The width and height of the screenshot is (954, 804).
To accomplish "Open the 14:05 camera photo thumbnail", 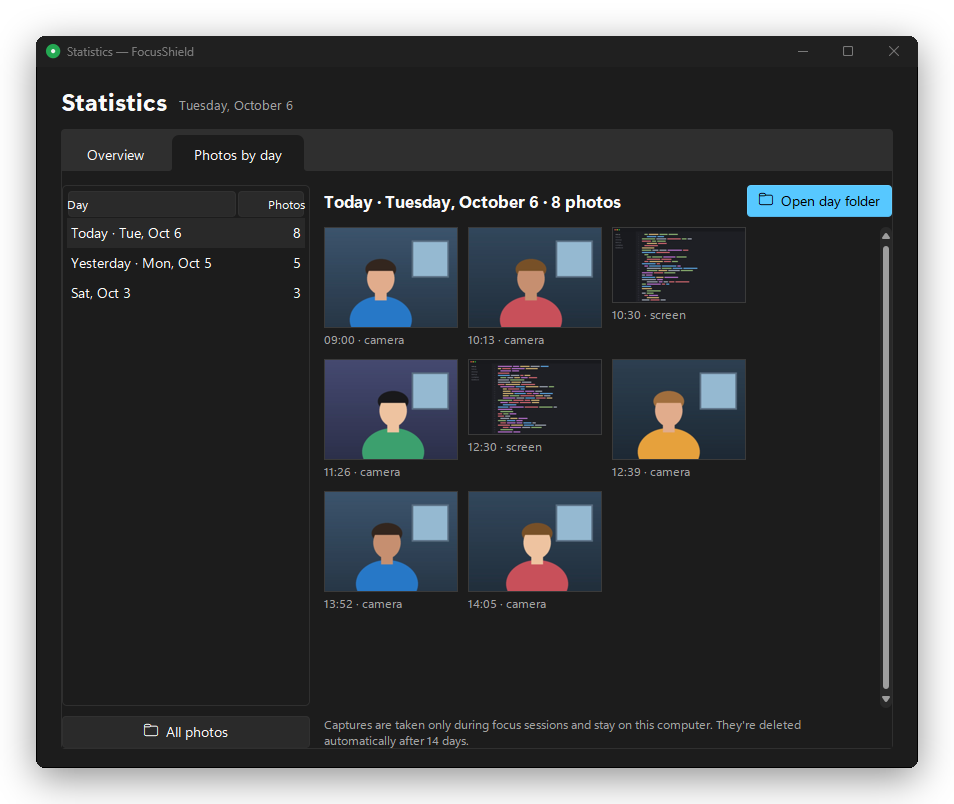I will [x=535, y=542].
